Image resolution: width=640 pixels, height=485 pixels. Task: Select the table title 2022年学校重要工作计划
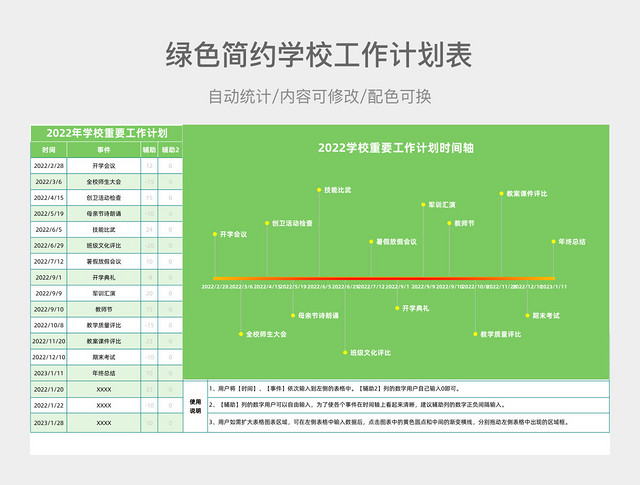[107, 133]
